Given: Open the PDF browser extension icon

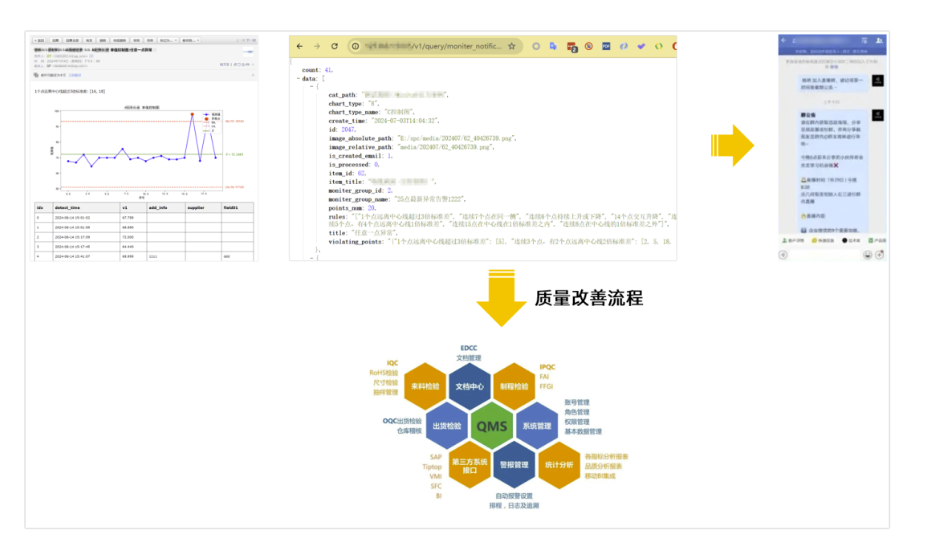Looking at the screenshot, I should (606, 46).
